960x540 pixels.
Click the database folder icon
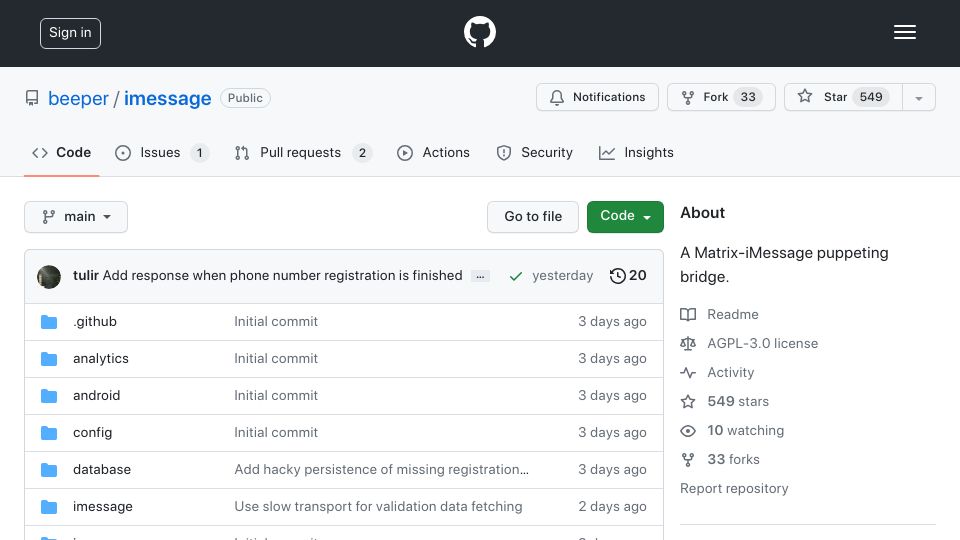49,470
